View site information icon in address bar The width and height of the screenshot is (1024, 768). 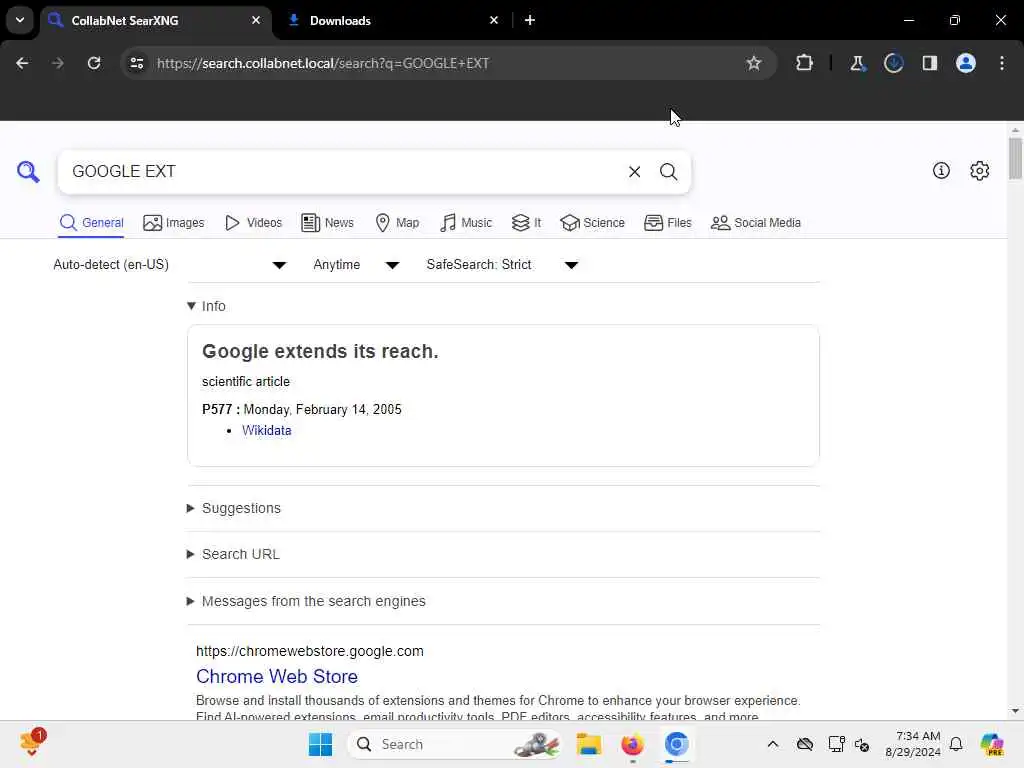click(x=136, y=63)
